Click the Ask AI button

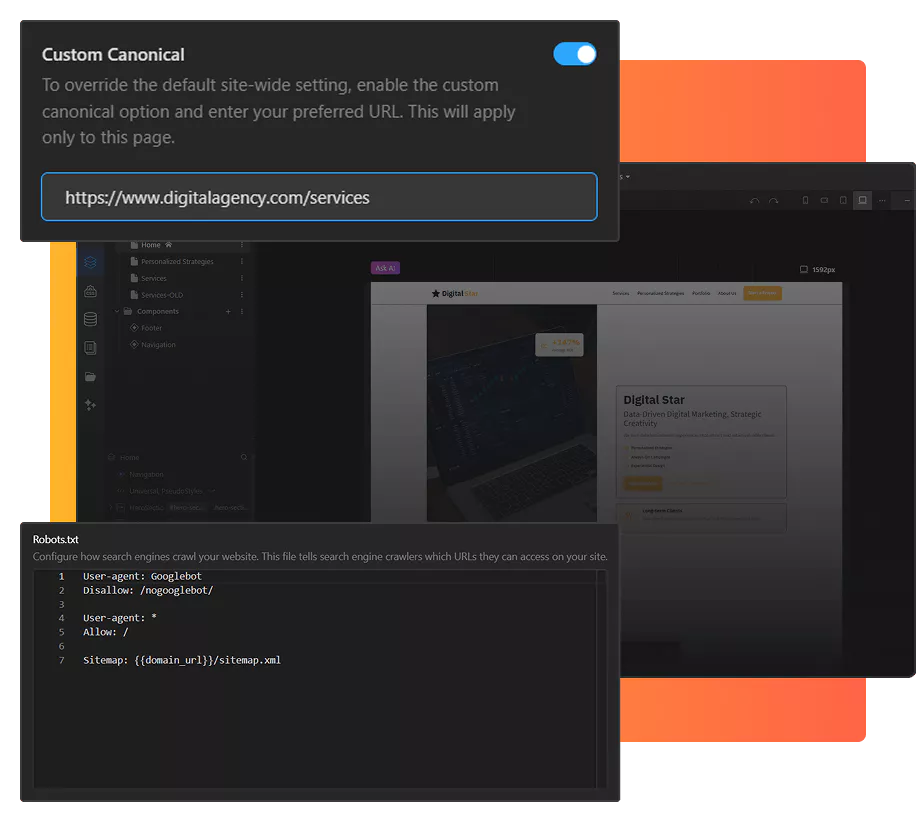point(385,268)
